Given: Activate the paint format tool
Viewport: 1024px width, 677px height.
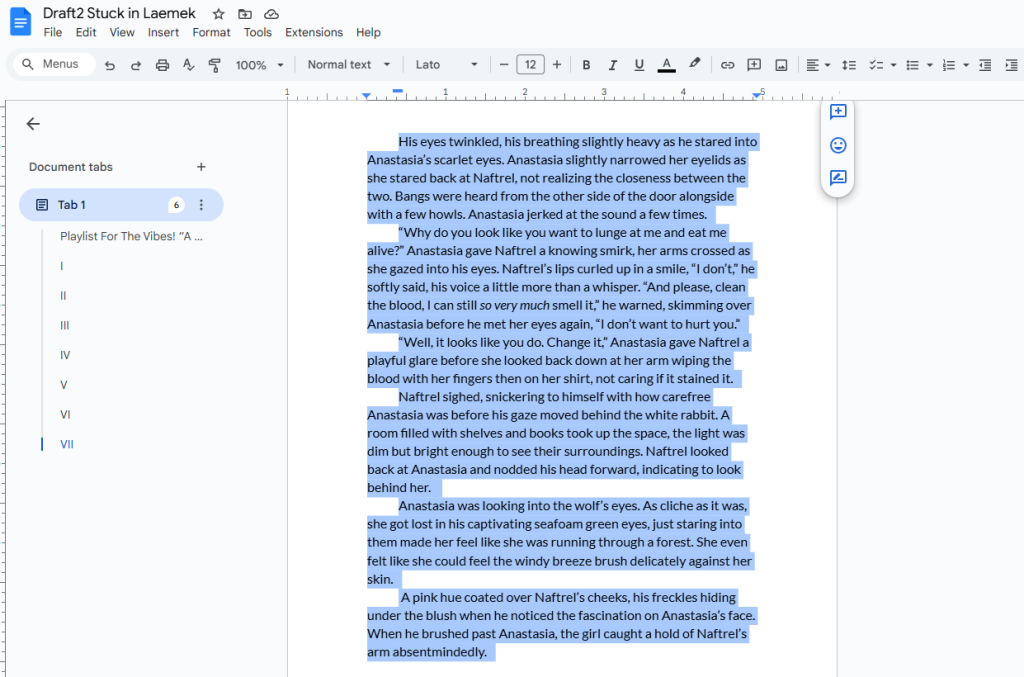Looking at the screenshot, I should tap(214, 65).
